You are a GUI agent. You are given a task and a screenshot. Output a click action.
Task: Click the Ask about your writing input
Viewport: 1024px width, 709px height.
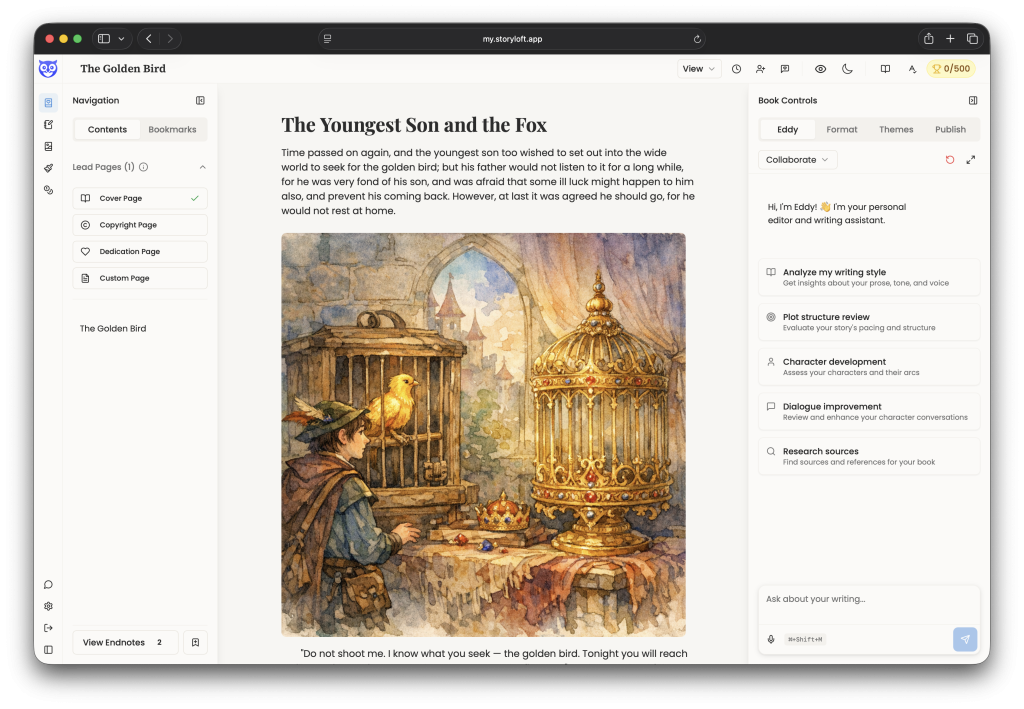869,604
